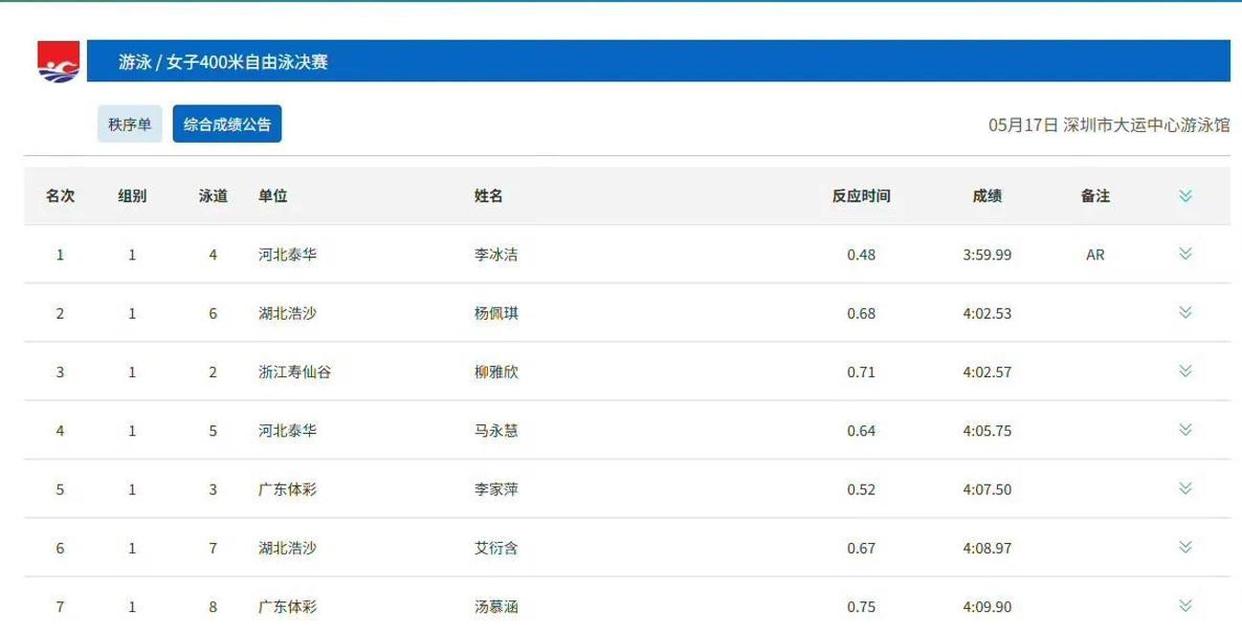Click reaction time 0.64
The width and height of the screenshot is (1242, 632).
coord(861,431)
